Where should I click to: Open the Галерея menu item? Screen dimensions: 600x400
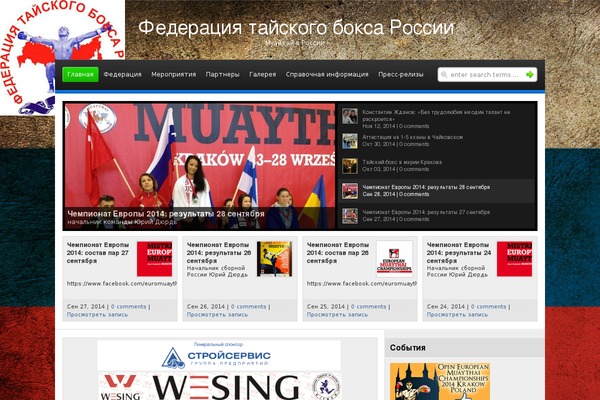click(x=262, y=74)
